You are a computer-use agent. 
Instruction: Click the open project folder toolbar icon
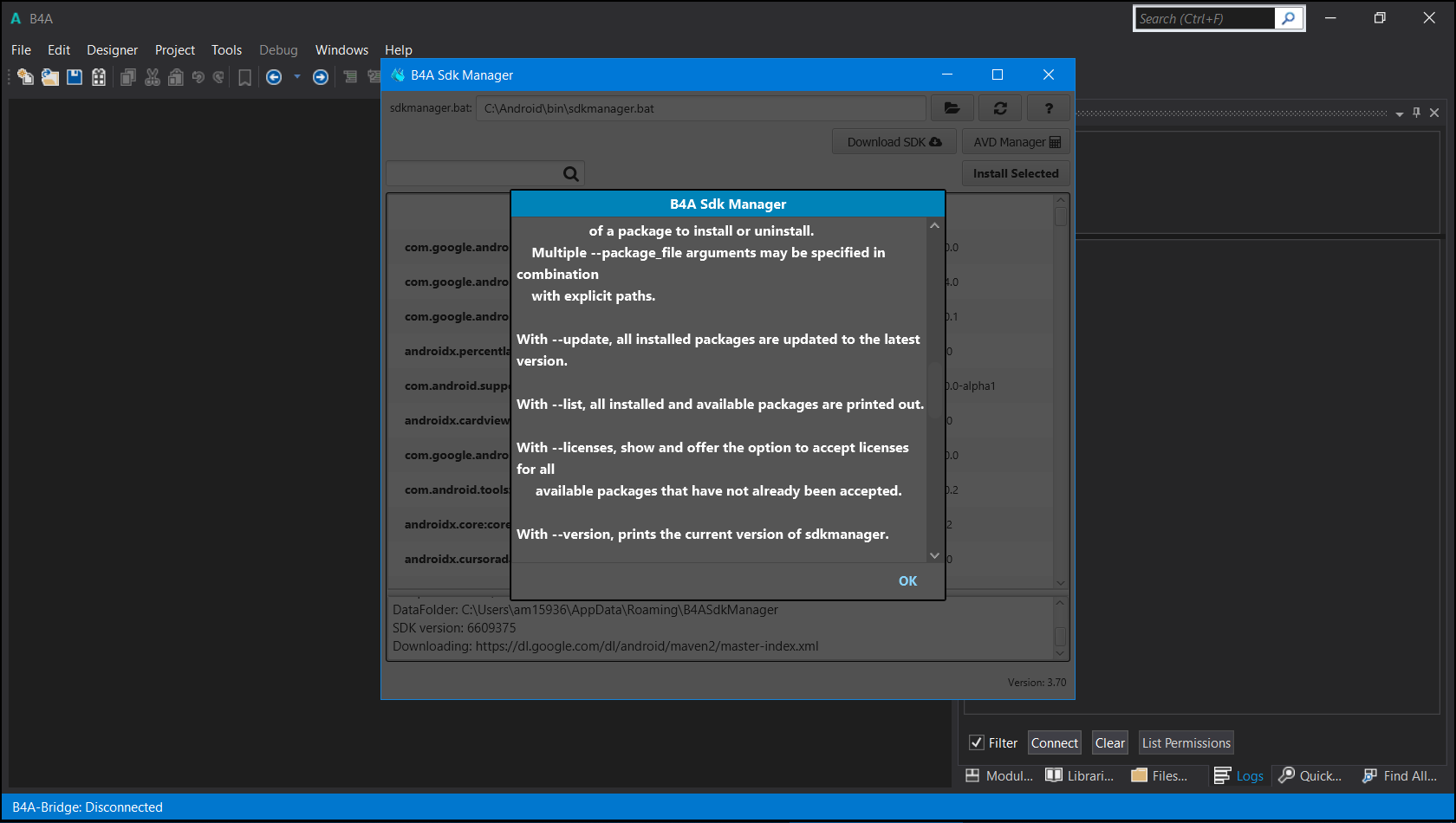tap(50, 77)
